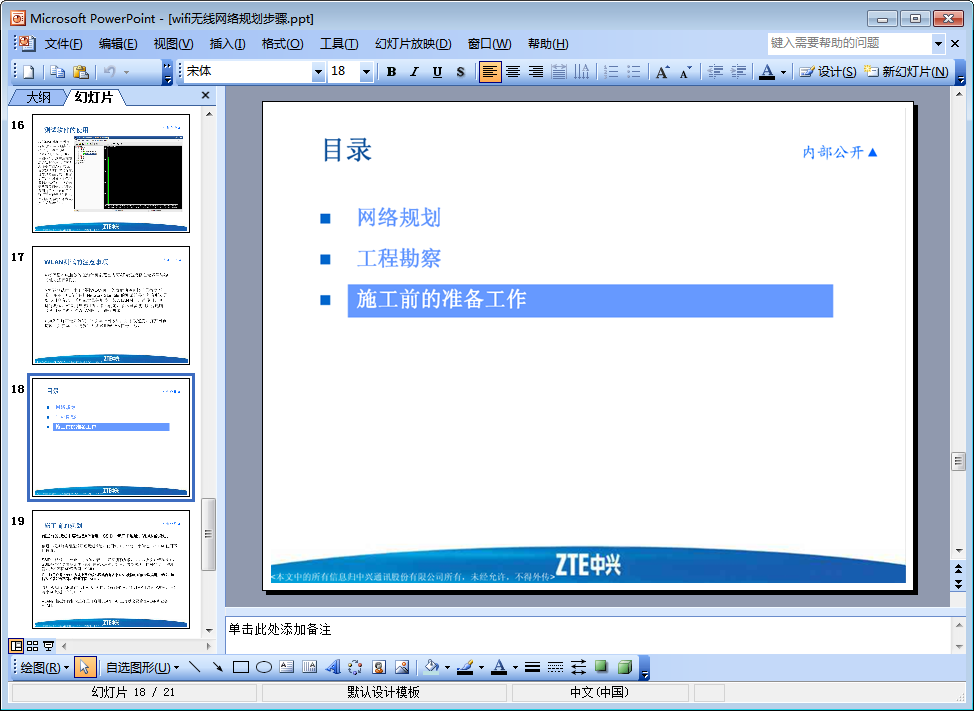Open the 编辑(E) menu
The height and width of the screenshot is (711, 974).
click(x=118, y=44)
